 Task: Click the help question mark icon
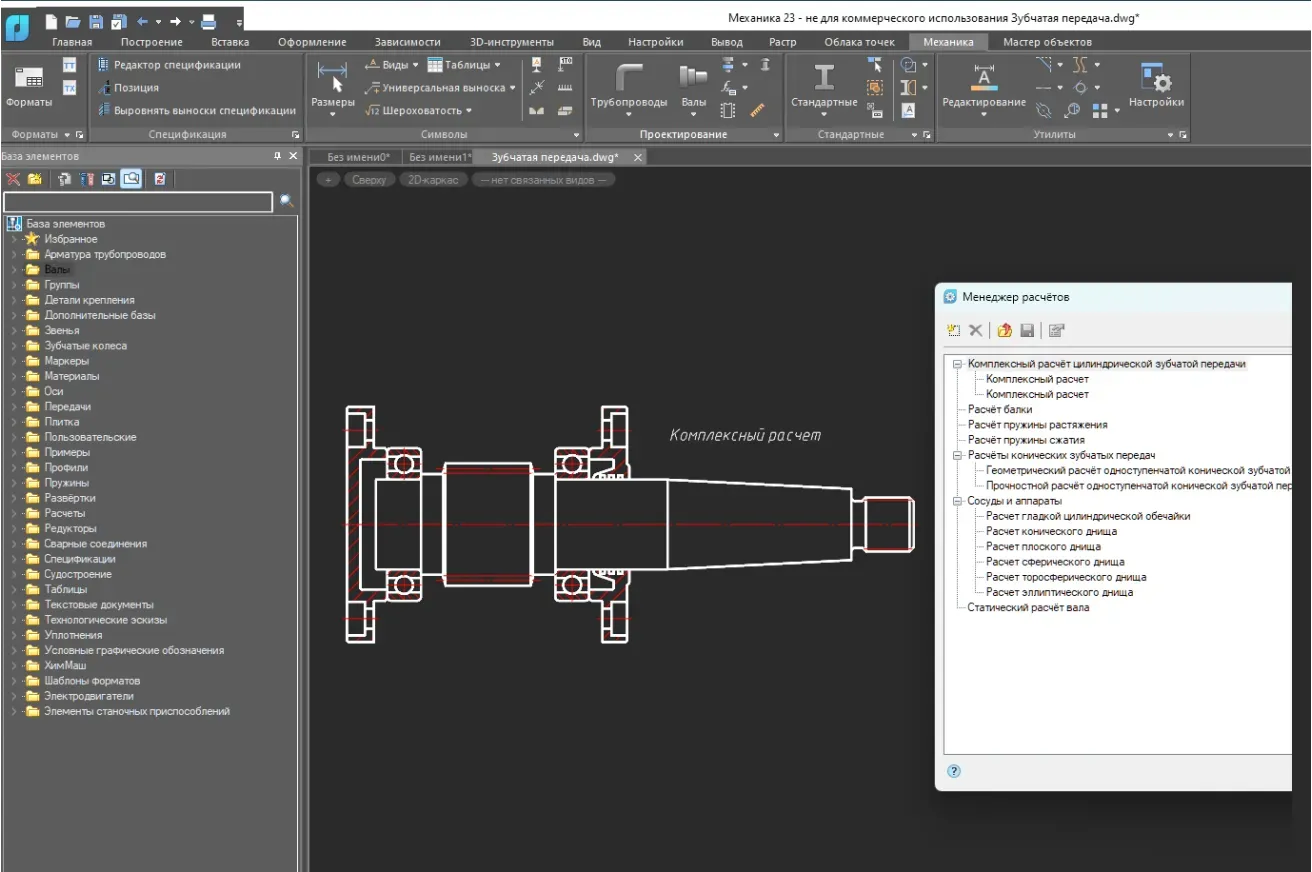click(x=953, y=771)
